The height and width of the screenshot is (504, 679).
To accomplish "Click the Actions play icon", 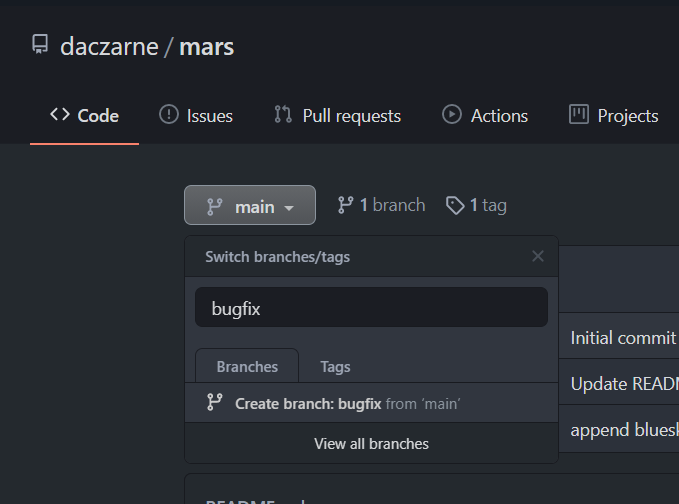I will pos(452,115).
